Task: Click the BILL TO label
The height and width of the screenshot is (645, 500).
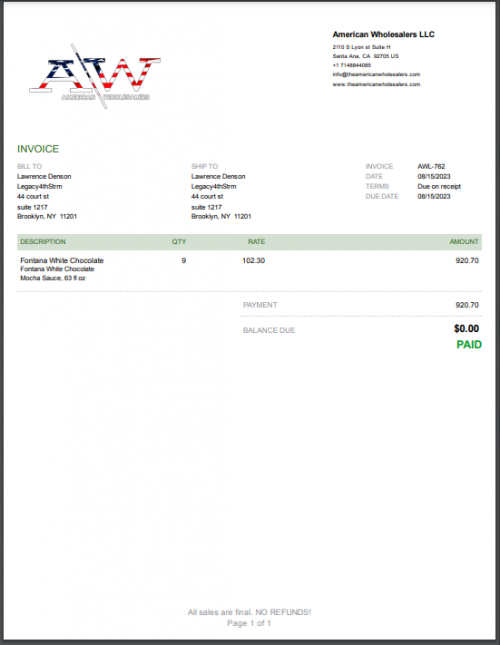Action: (x=29, y=166)
